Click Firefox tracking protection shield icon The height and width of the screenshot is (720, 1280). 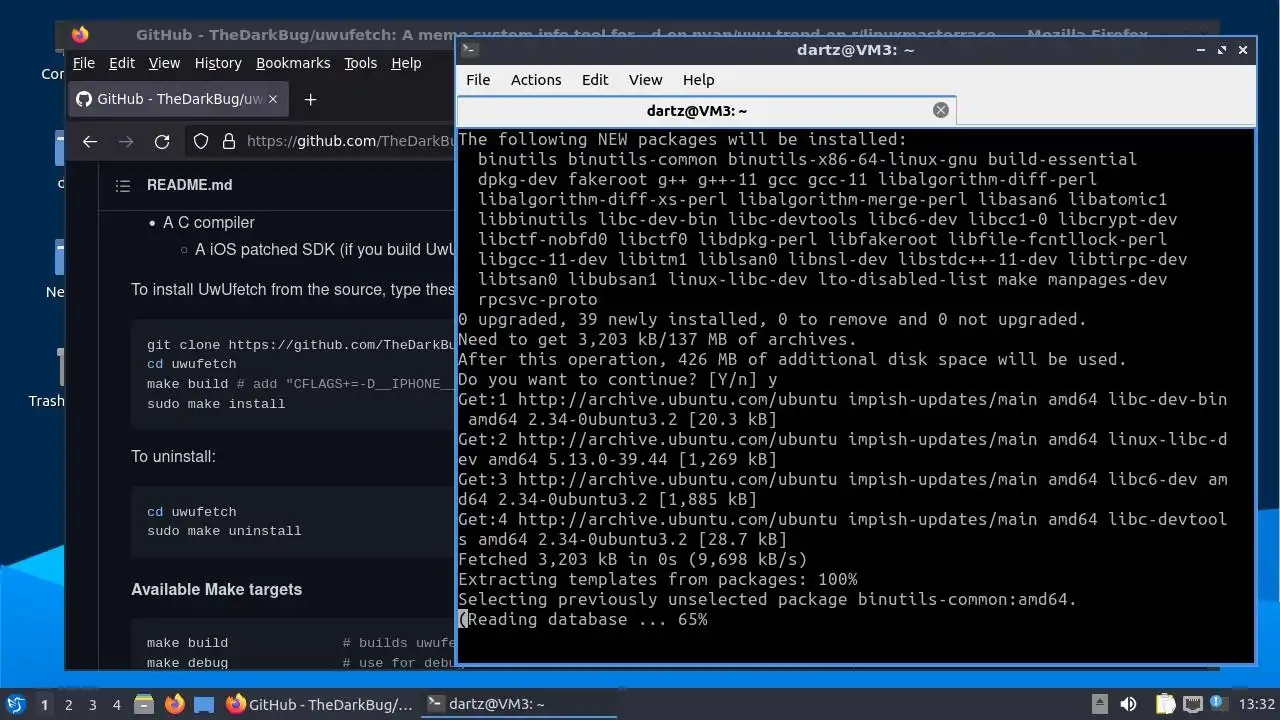(x=201, y=142)
